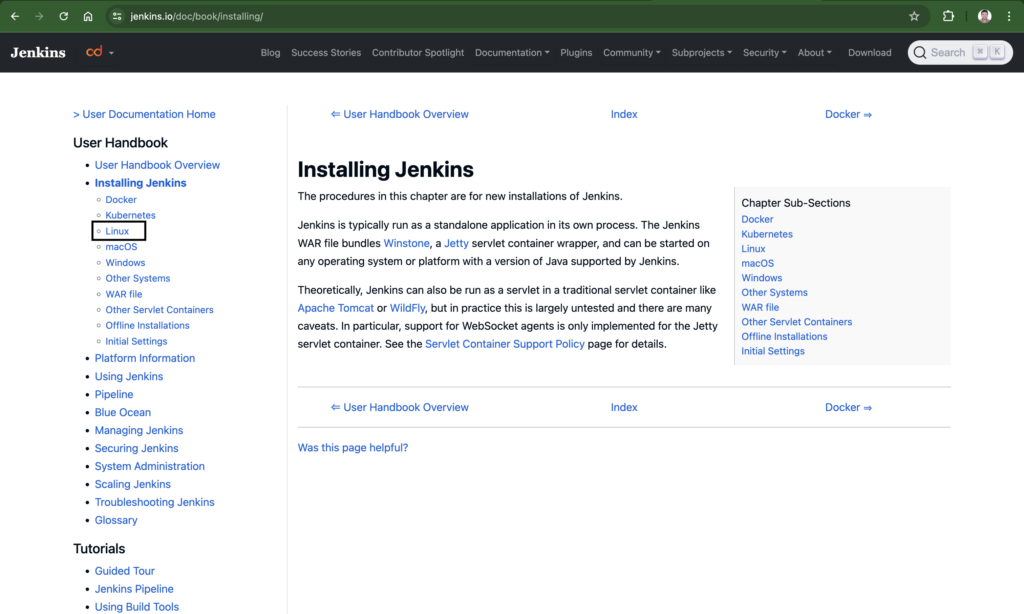
Task: Open Platform Information in sidebar
Action: 145,358
